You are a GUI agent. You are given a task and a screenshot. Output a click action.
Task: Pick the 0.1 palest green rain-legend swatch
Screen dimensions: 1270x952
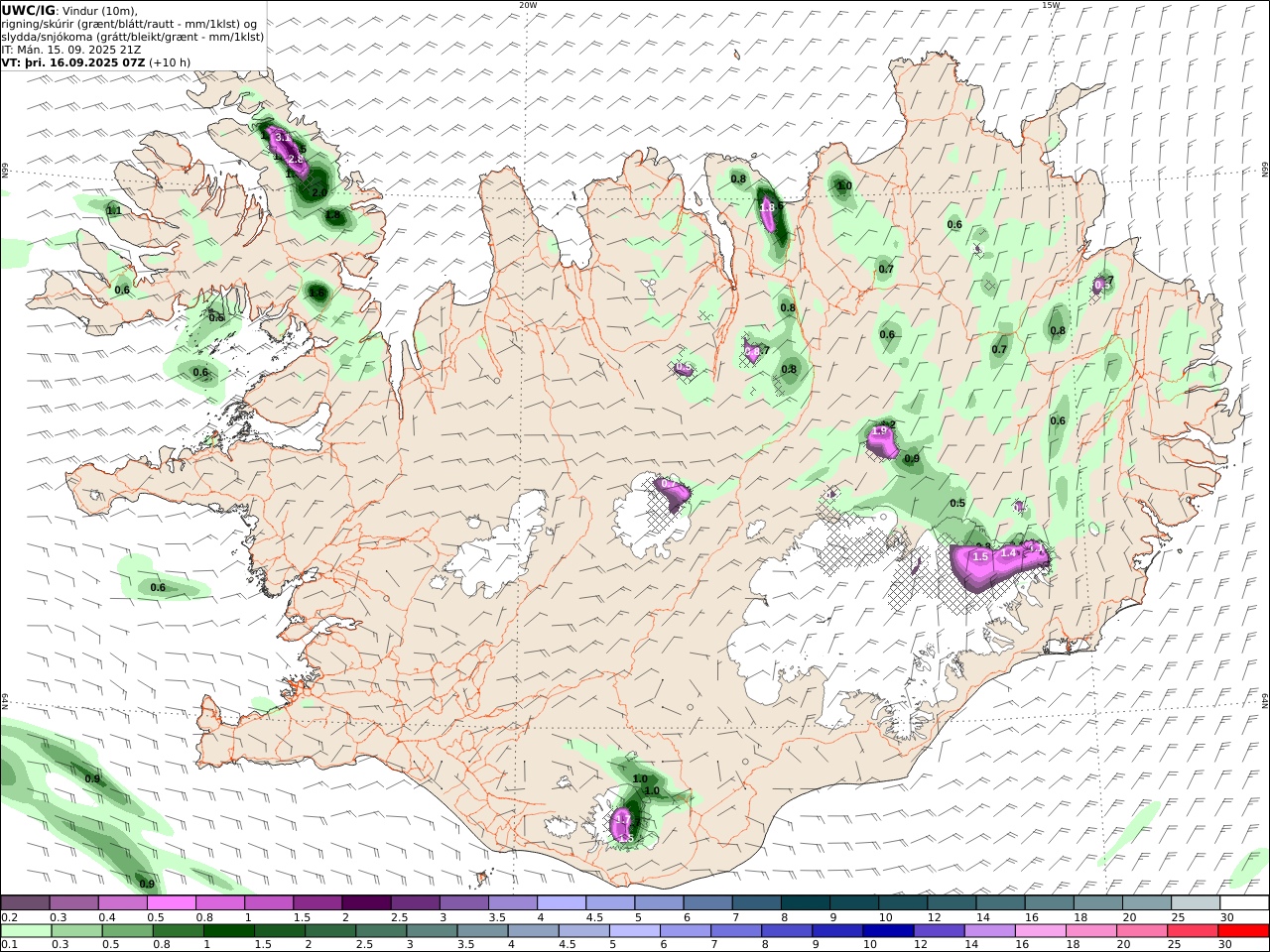click(27, 930)
